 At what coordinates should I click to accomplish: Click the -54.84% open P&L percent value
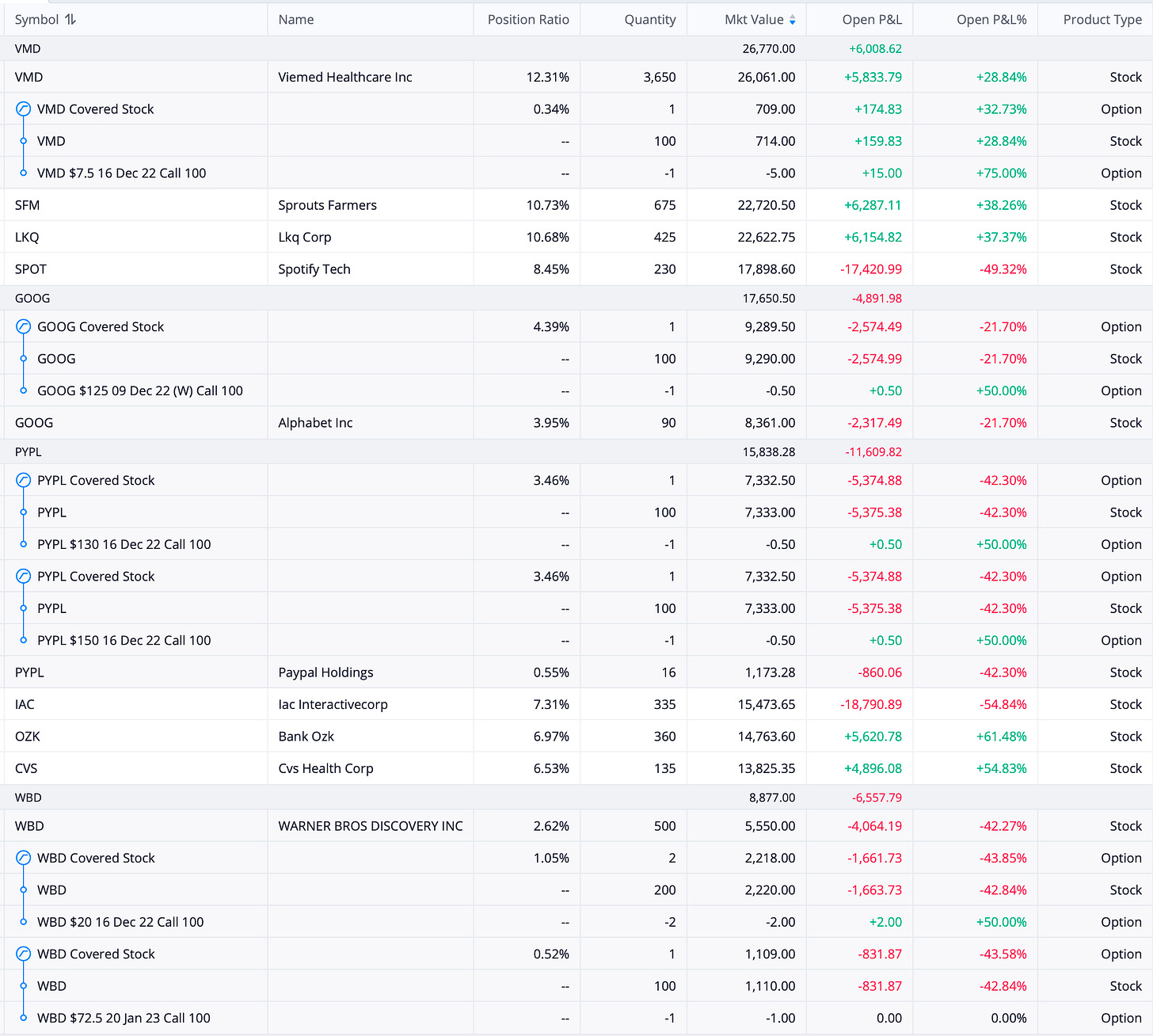tap(1003, 704)
